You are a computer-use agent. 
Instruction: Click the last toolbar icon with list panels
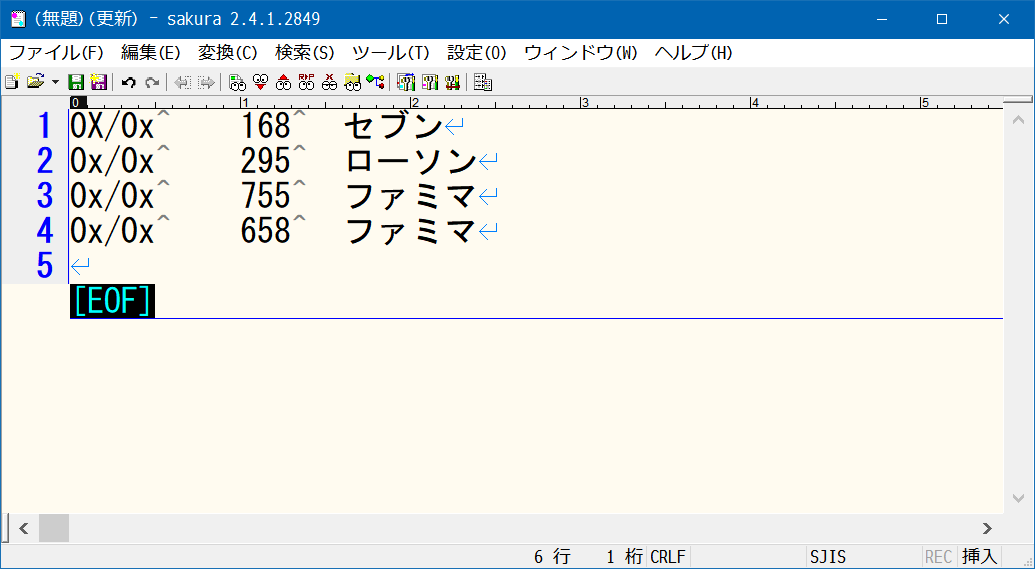click(483, 82)
